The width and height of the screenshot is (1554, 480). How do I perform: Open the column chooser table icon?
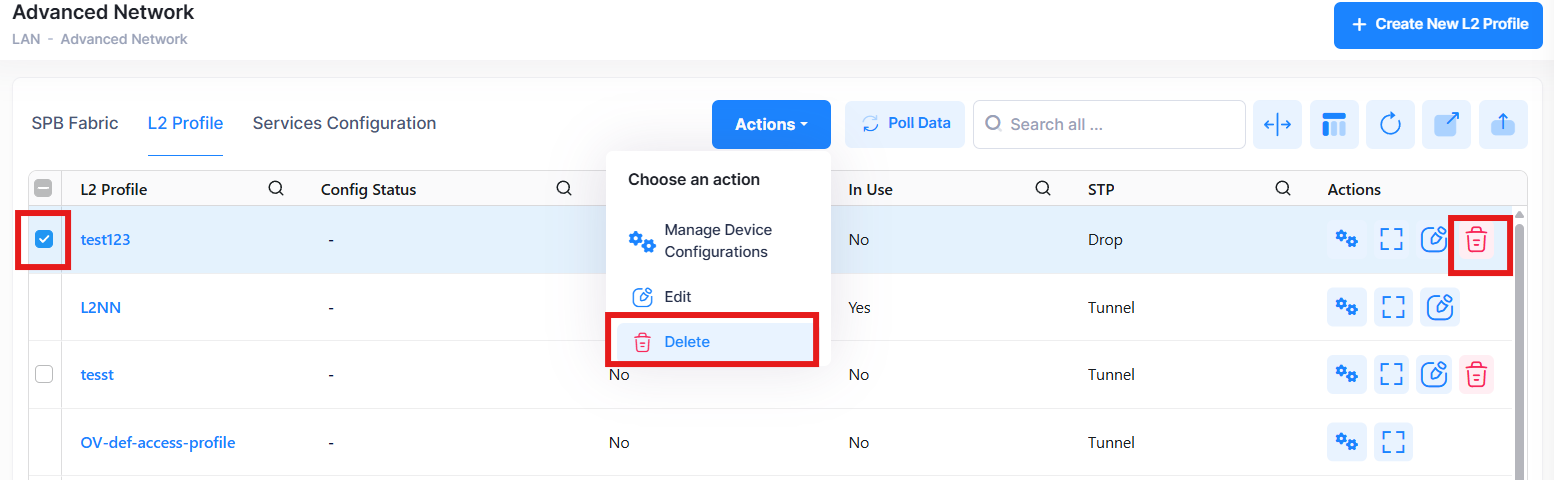[1334, 124]
